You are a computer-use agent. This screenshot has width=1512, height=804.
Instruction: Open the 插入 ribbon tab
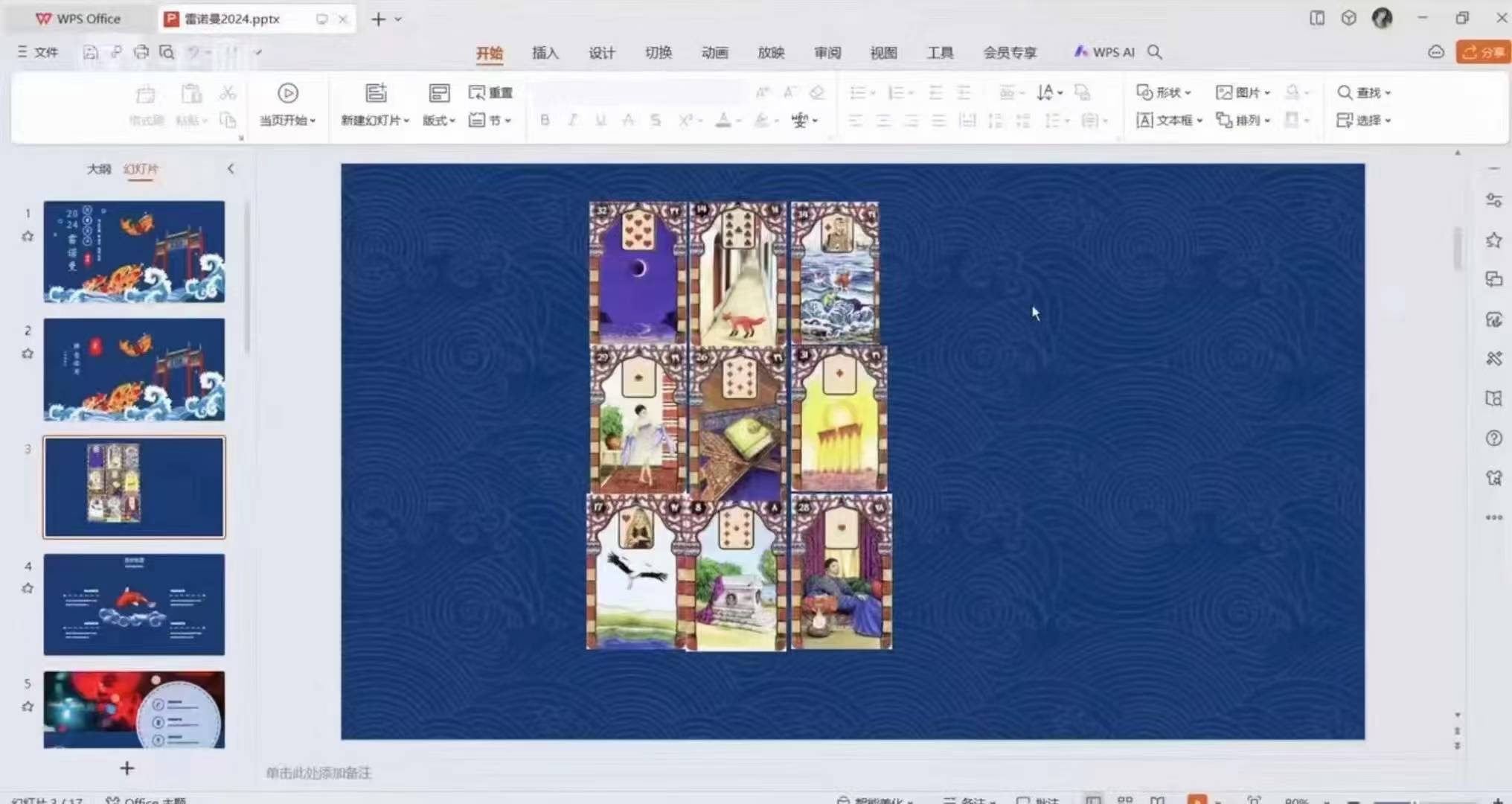click(x=545, y=53)
